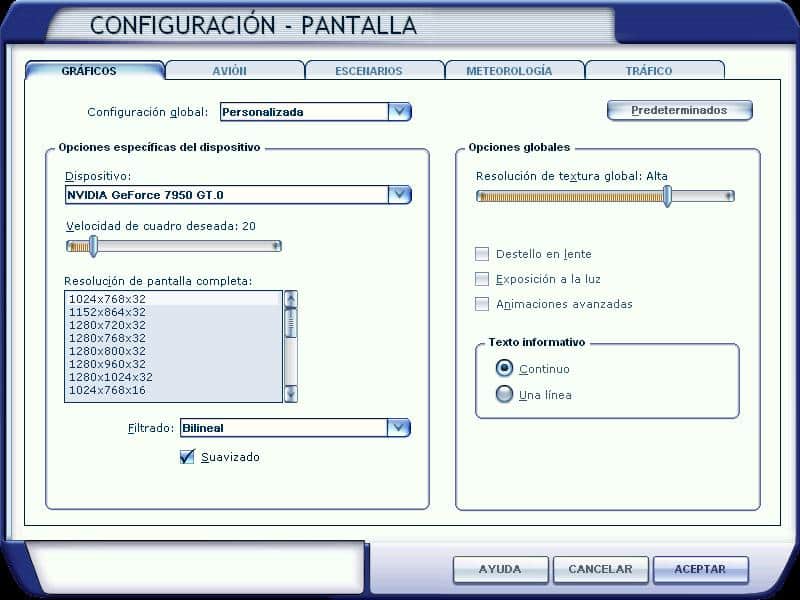Click the CANCELAR button
The height and width of the screenshot is (600, 800).
600,569
